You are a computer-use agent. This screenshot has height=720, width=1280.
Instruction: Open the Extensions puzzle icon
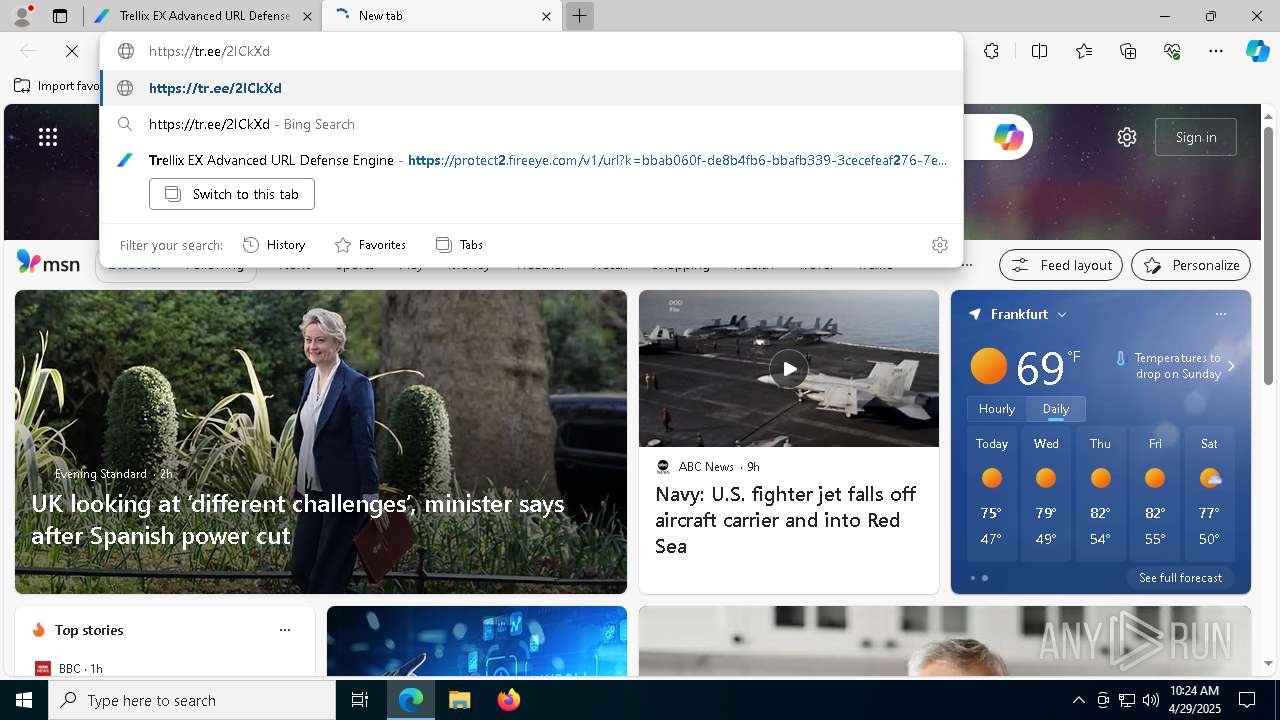click(991, 51)
